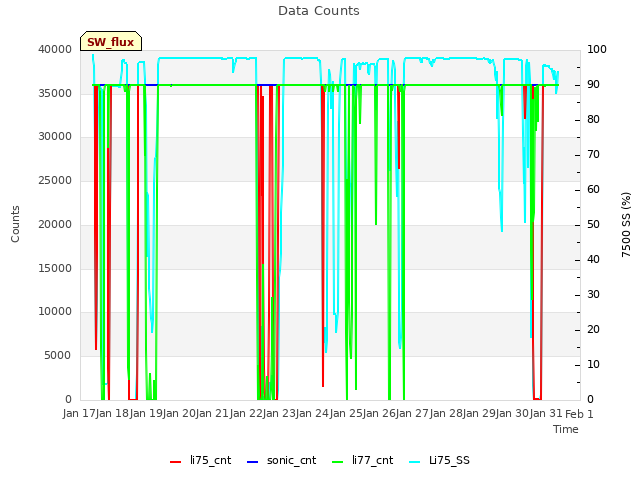Click the 90 right-axis tick label

[x=593, y=84]
